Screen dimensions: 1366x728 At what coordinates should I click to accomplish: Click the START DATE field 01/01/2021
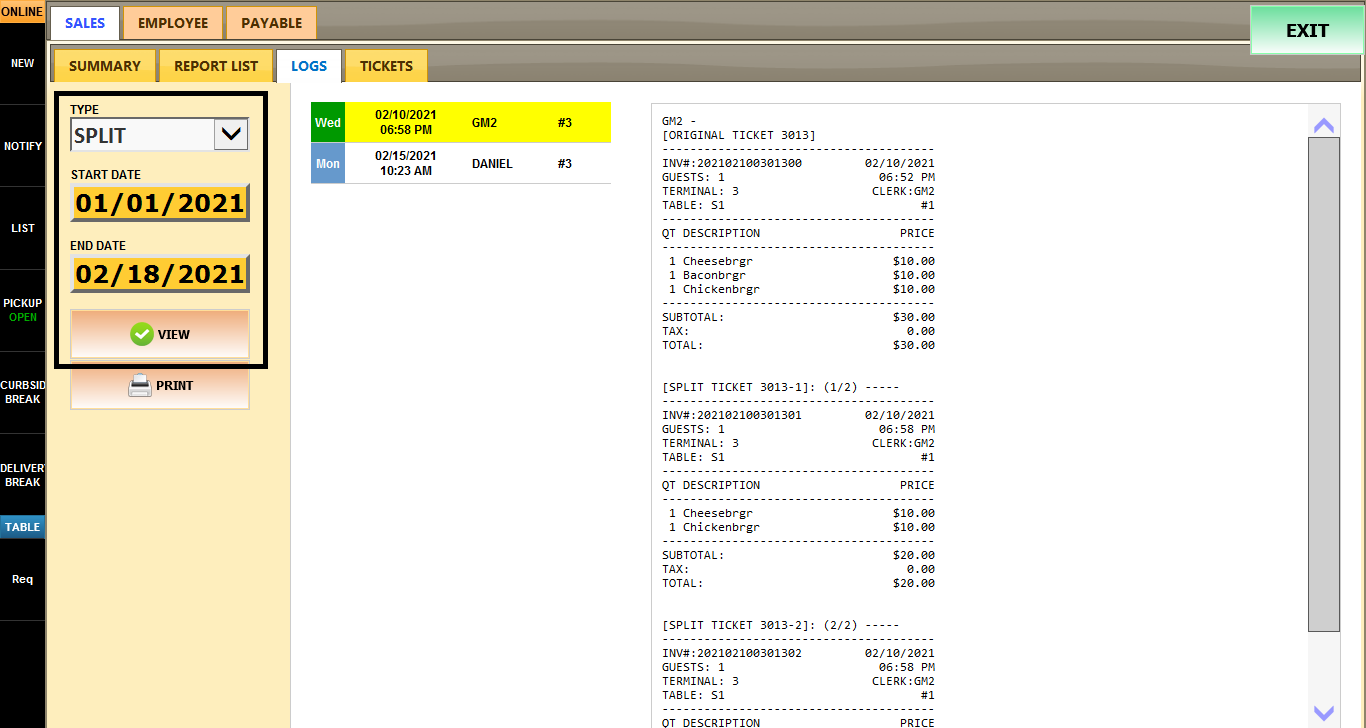click(160, 203)
